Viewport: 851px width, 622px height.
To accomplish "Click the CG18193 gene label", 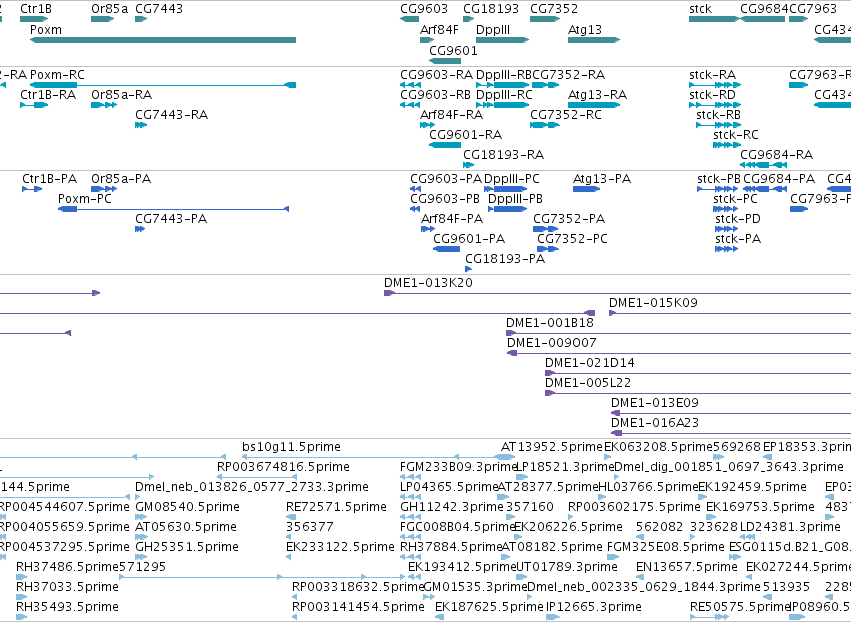I will pyautogui.click(x=491, y=9).
